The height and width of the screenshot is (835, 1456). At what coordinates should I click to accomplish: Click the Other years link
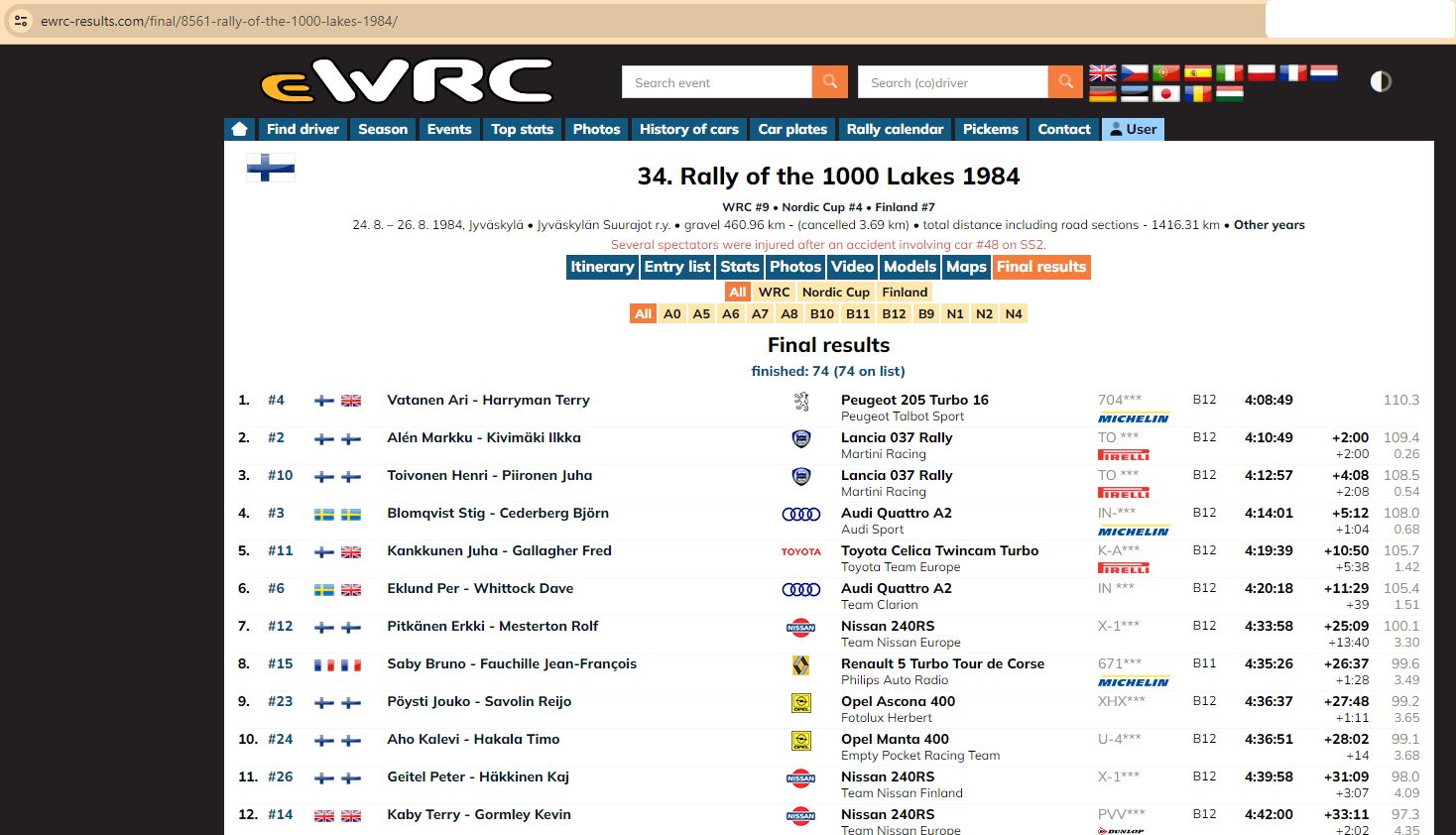pos(1269,225)
